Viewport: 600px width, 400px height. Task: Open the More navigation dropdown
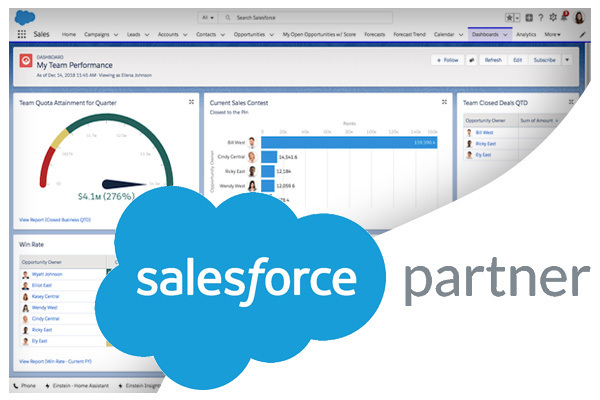click(x=553, y=34)
